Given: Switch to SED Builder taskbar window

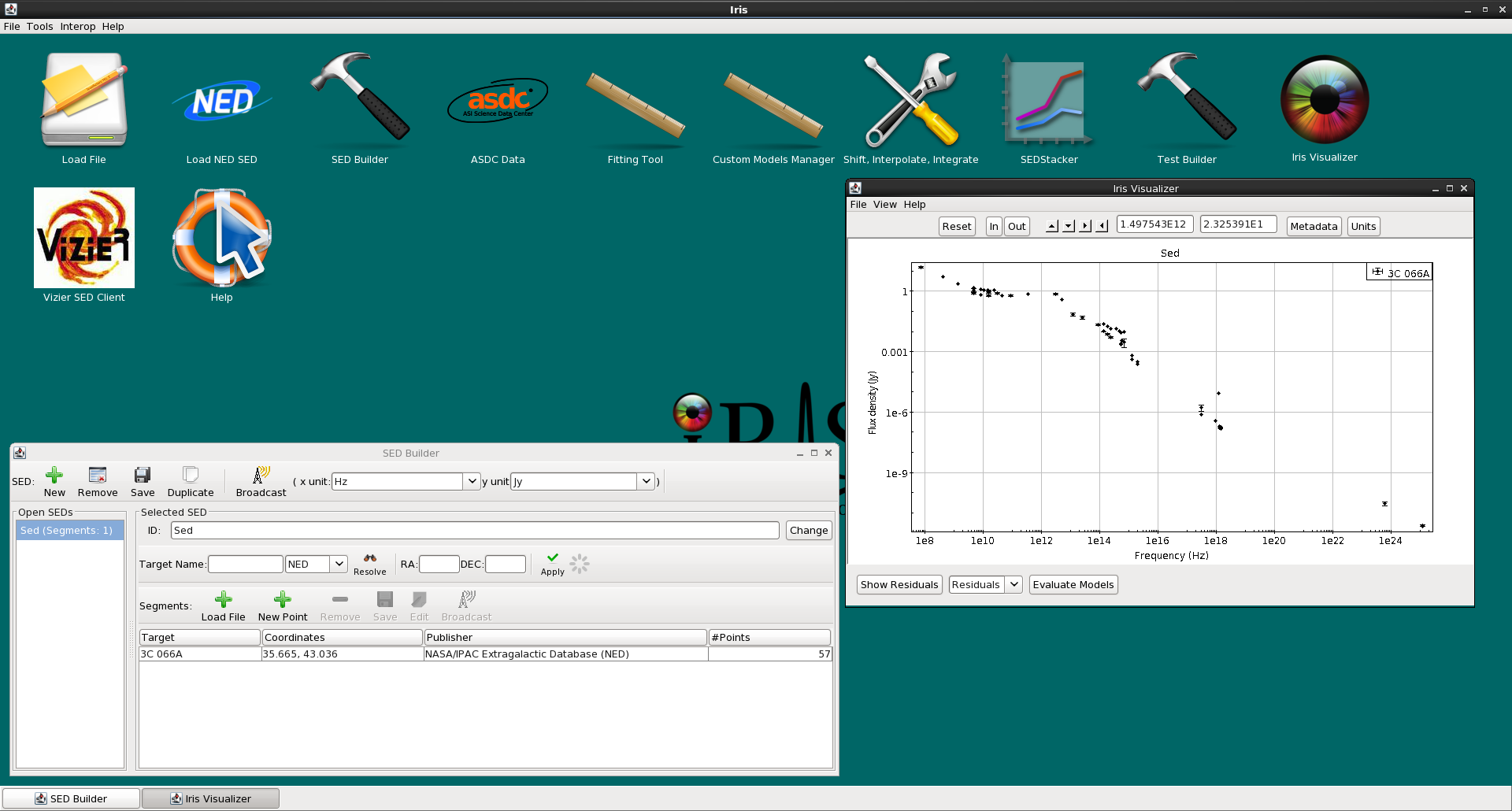Looking at the screenshot, I should (71, 798).
